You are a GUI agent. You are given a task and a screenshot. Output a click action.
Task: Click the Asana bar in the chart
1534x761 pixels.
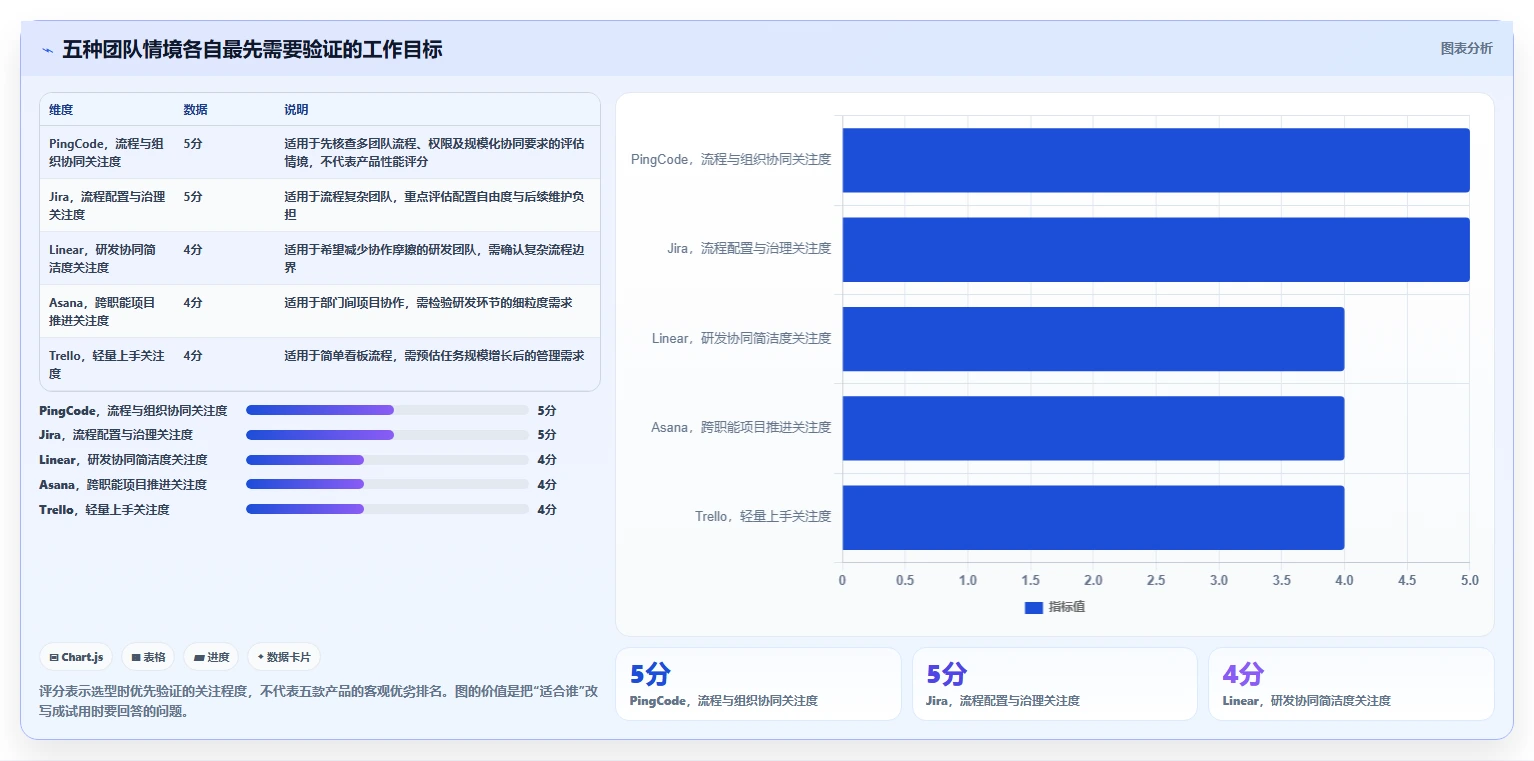click(1093, 428)
